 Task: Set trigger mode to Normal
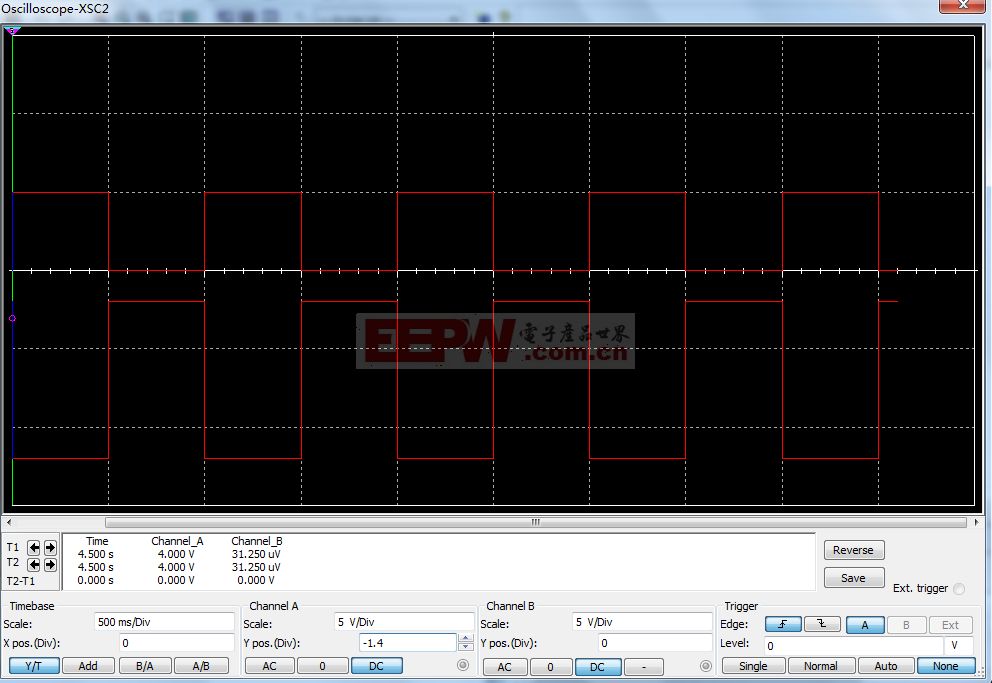click(821, 666)
